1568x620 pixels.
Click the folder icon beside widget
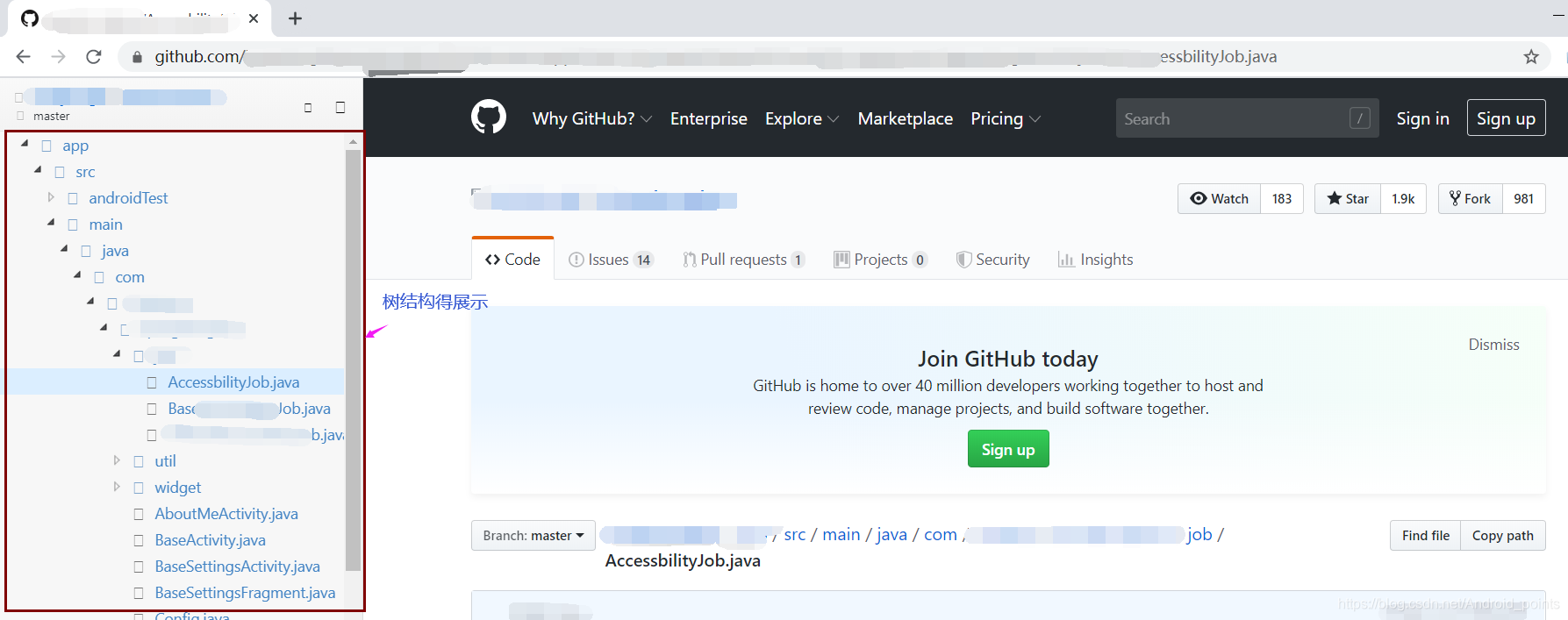click(x=139, y=488)
